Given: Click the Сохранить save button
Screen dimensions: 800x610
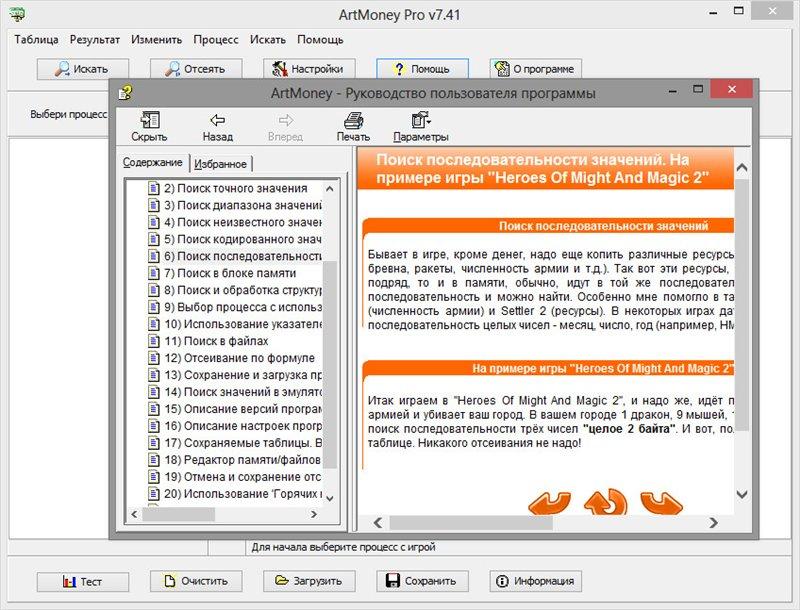Looking at the screenshot, I should pos(422,581).
